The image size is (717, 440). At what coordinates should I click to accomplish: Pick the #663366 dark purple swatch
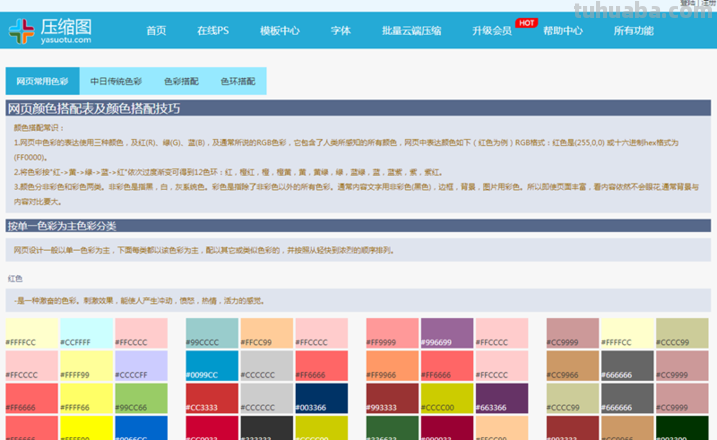502,398
